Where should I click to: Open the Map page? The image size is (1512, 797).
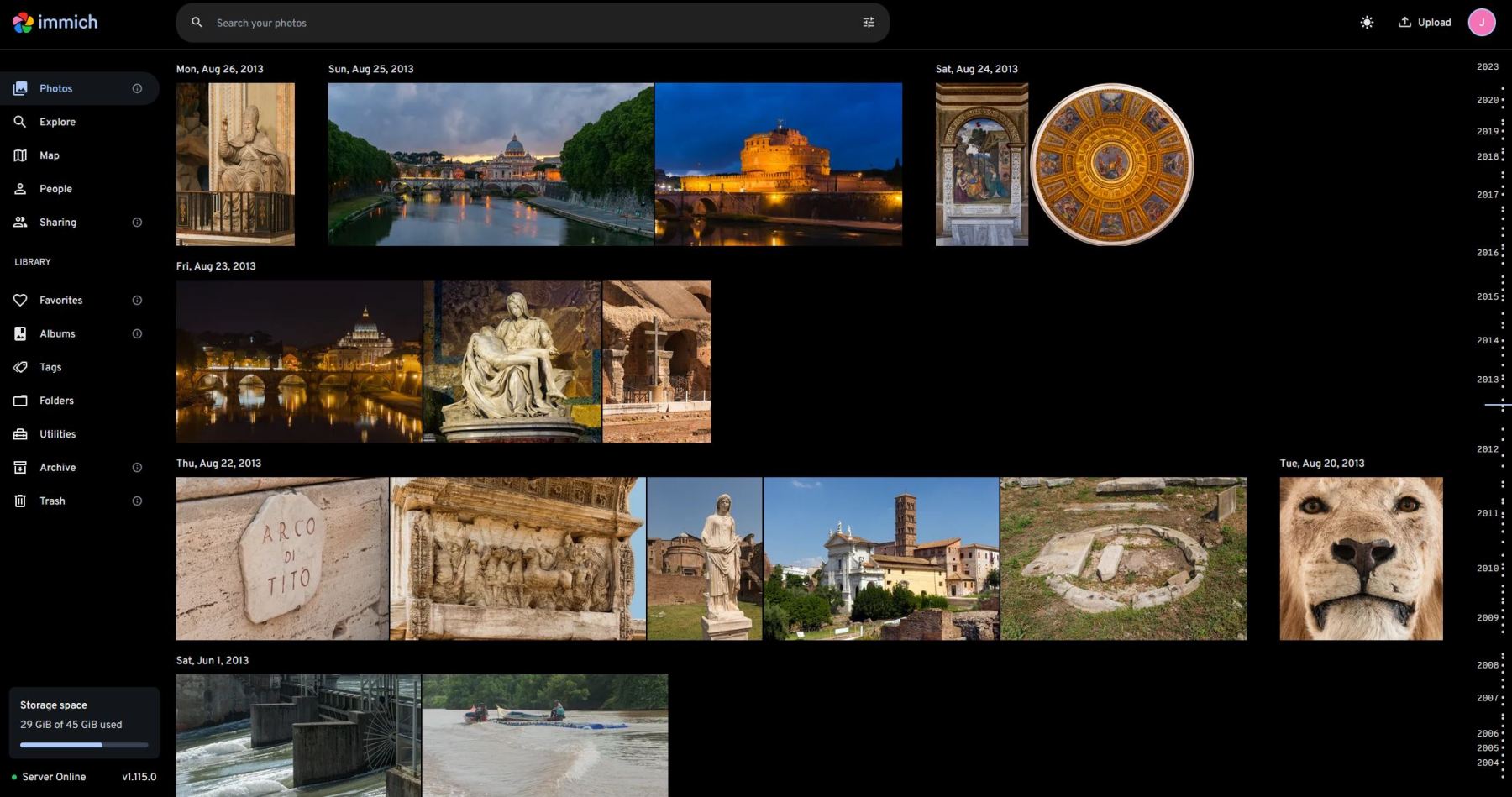(49, 155)
